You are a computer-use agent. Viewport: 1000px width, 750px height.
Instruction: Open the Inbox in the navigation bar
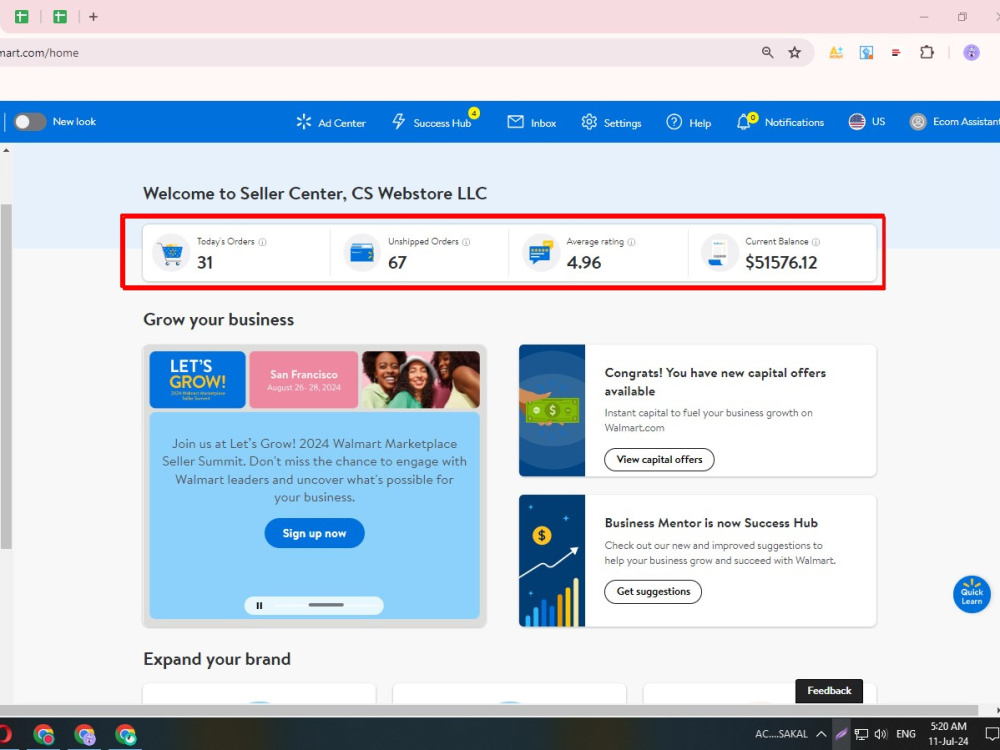pyautogui.click(x=531, y=122)
